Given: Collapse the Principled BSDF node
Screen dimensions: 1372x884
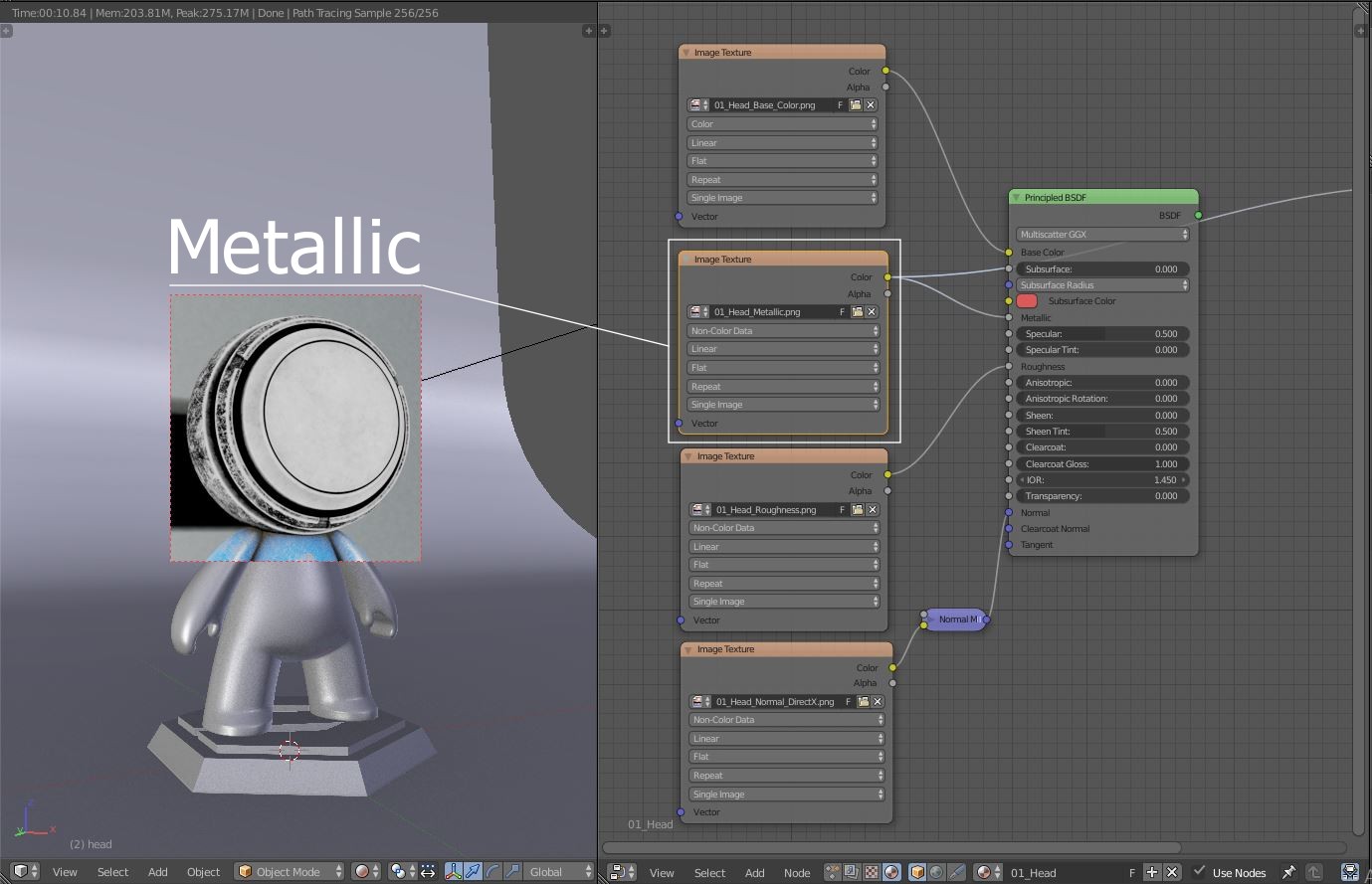Looking at the screenshot, I should 1016,197.
